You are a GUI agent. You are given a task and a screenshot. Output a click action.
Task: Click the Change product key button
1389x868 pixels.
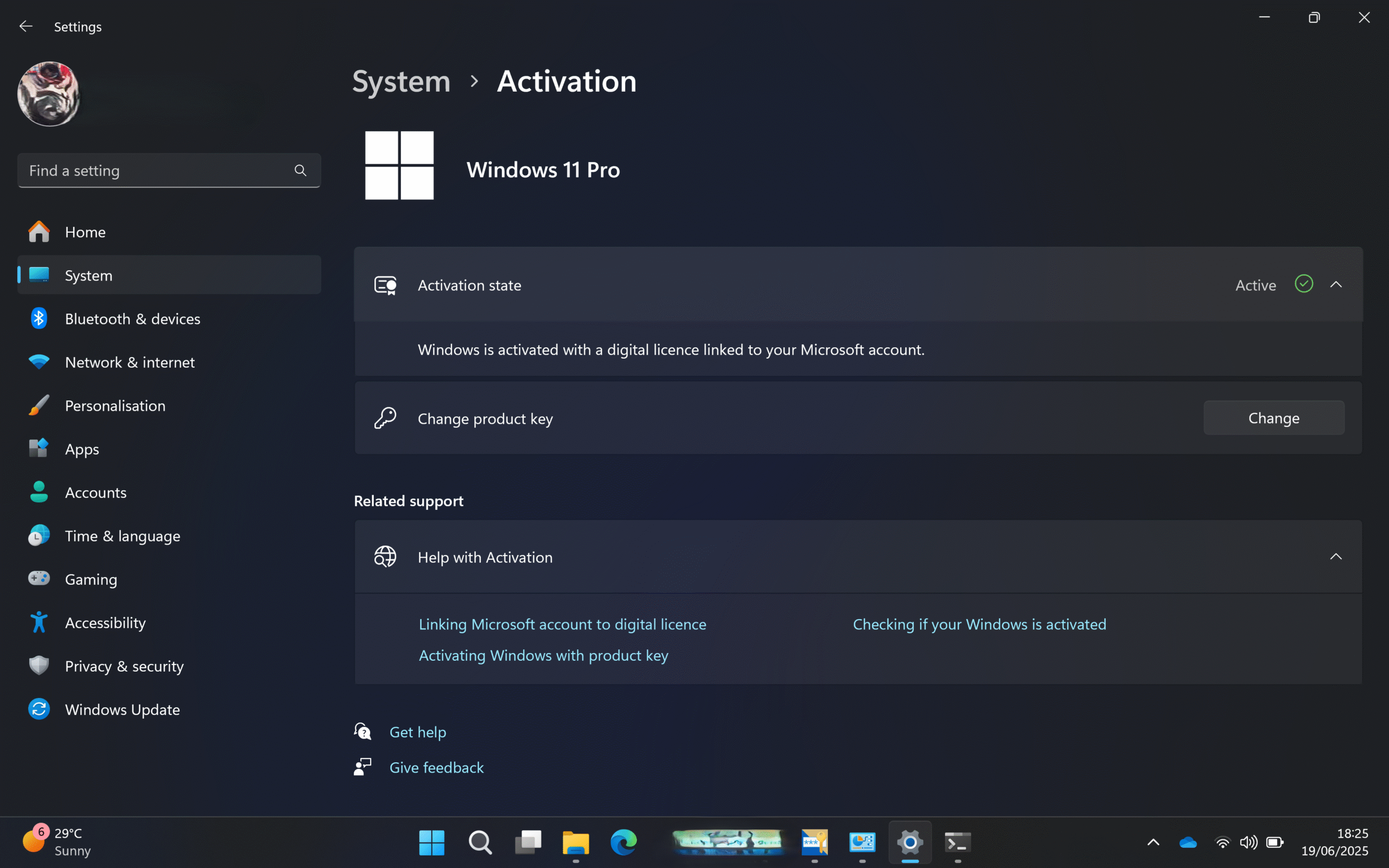pos(1273,418)
